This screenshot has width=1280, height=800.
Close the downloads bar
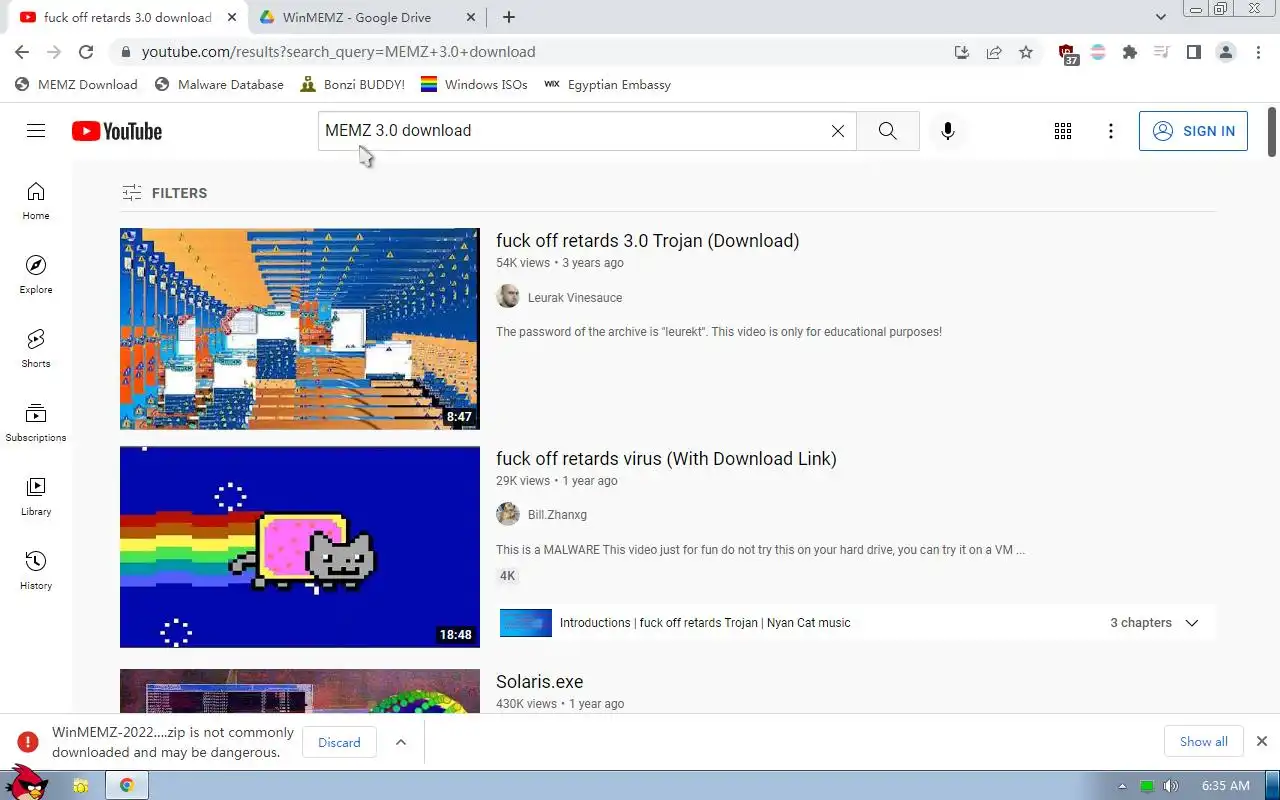[1262, 741]
